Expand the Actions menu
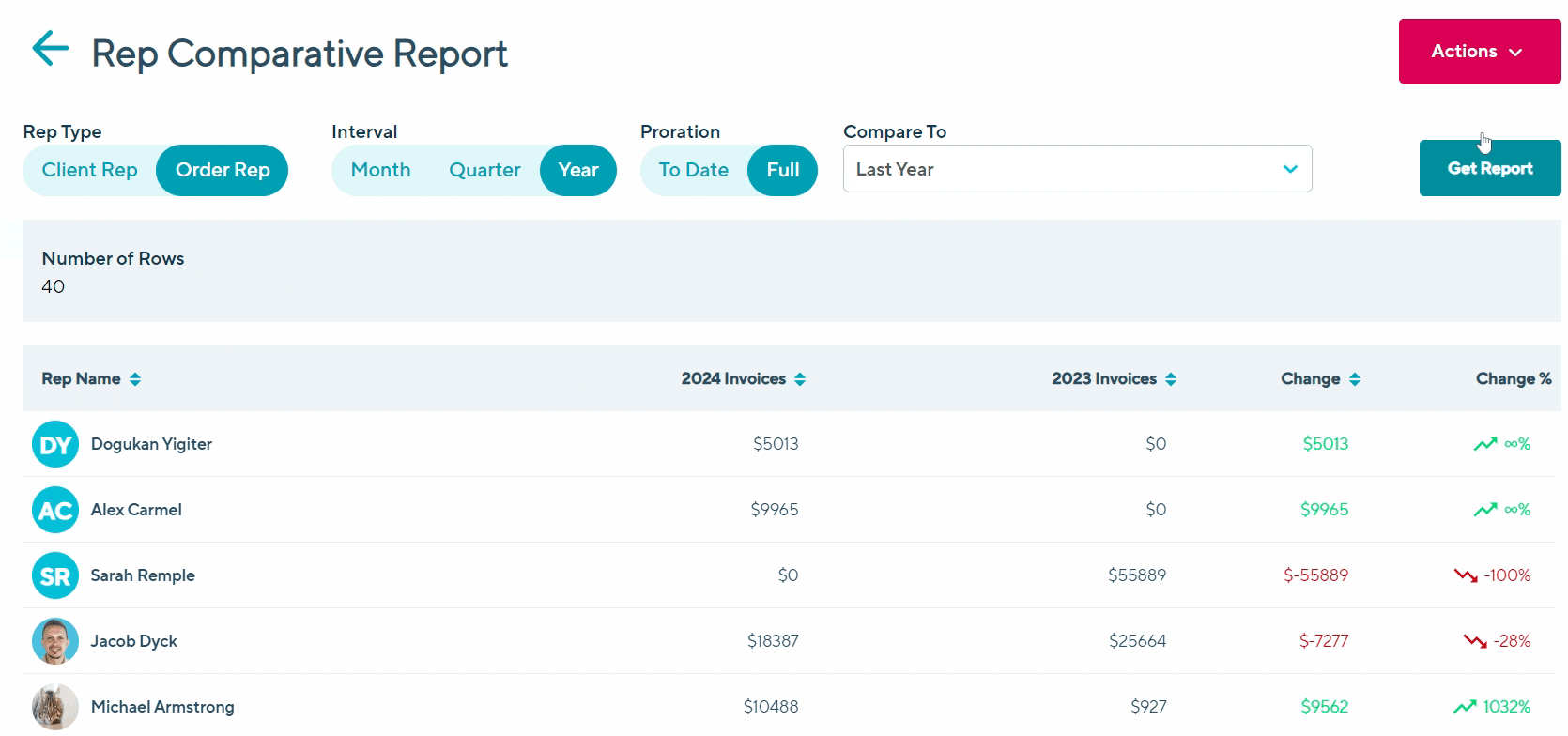The image size is (1568, 736). [x=1479, y=52]
